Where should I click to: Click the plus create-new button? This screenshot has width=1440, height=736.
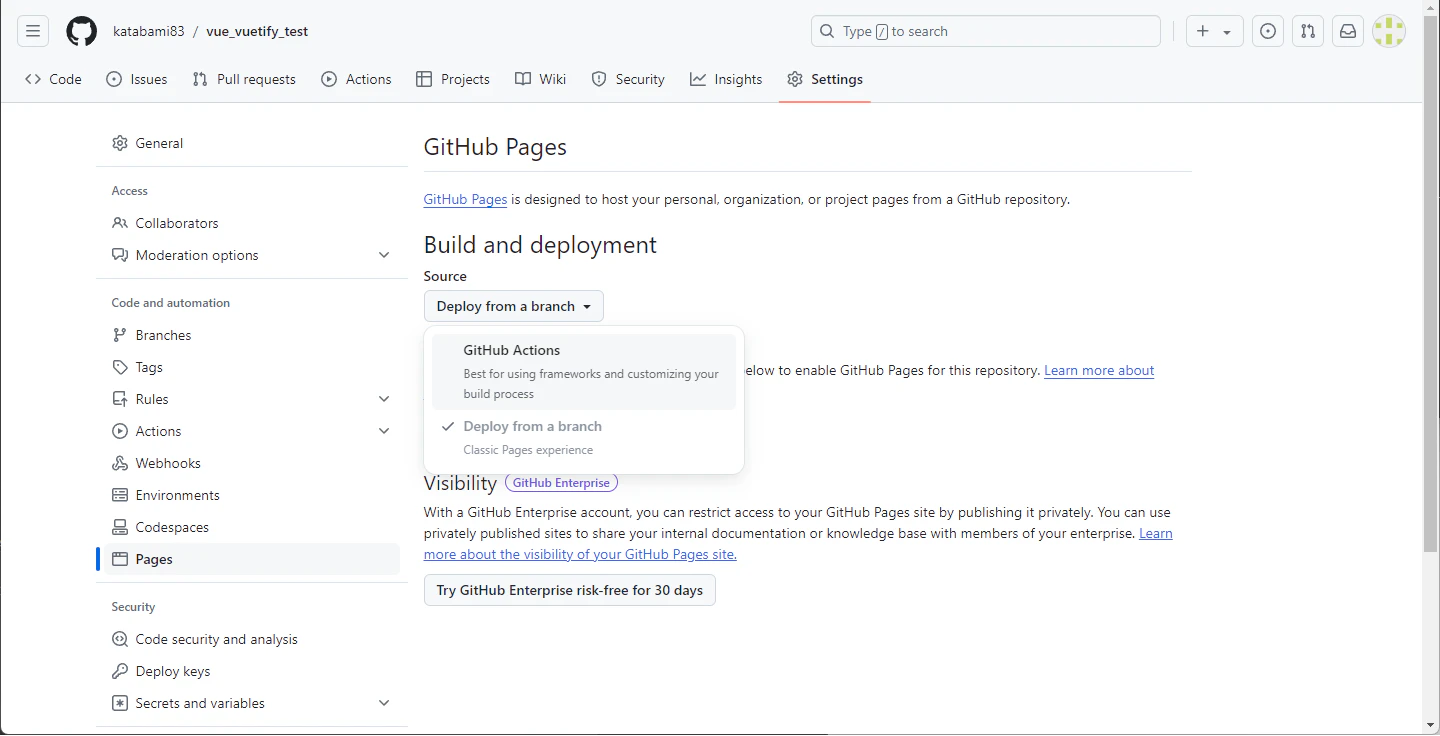[x=1215, y=31]
